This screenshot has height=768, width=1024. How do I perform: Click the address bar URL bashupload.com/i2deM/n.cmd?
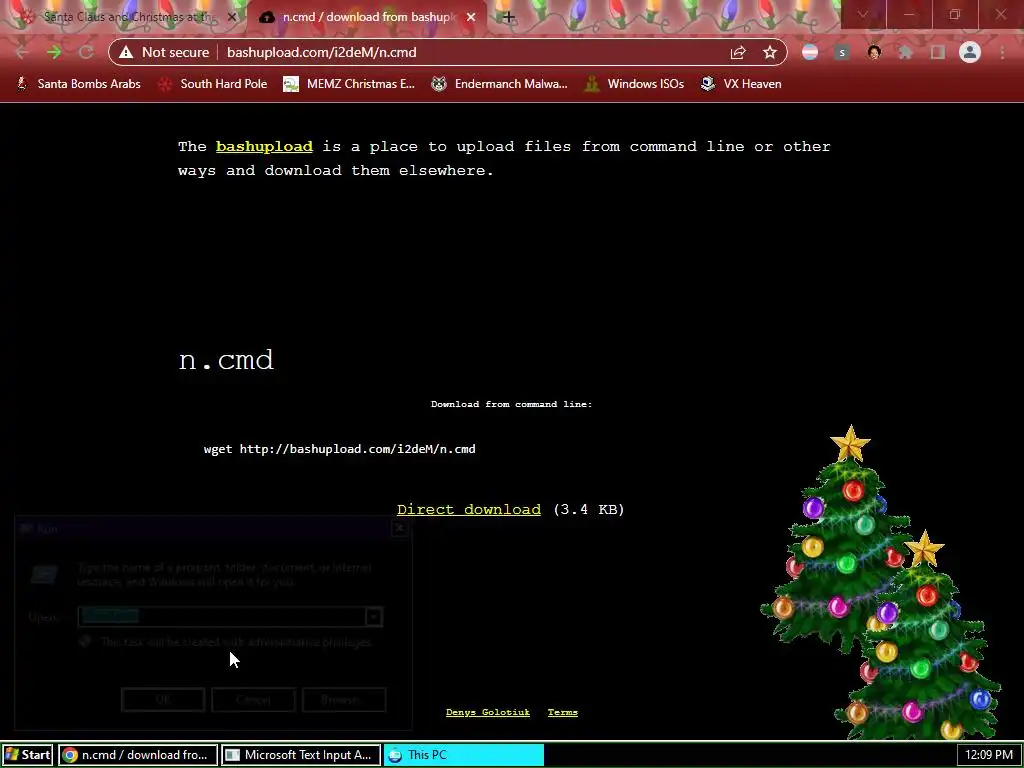coord(321,52)
